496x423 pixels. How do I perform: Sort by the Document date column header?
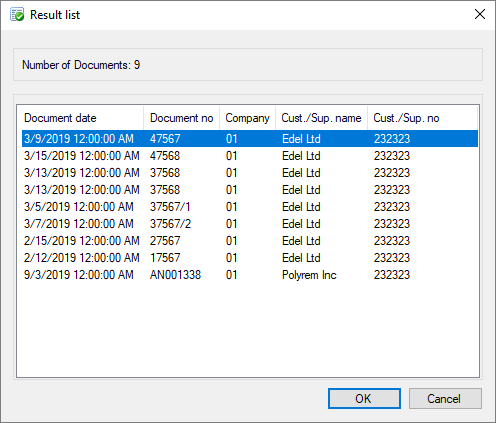80,118
